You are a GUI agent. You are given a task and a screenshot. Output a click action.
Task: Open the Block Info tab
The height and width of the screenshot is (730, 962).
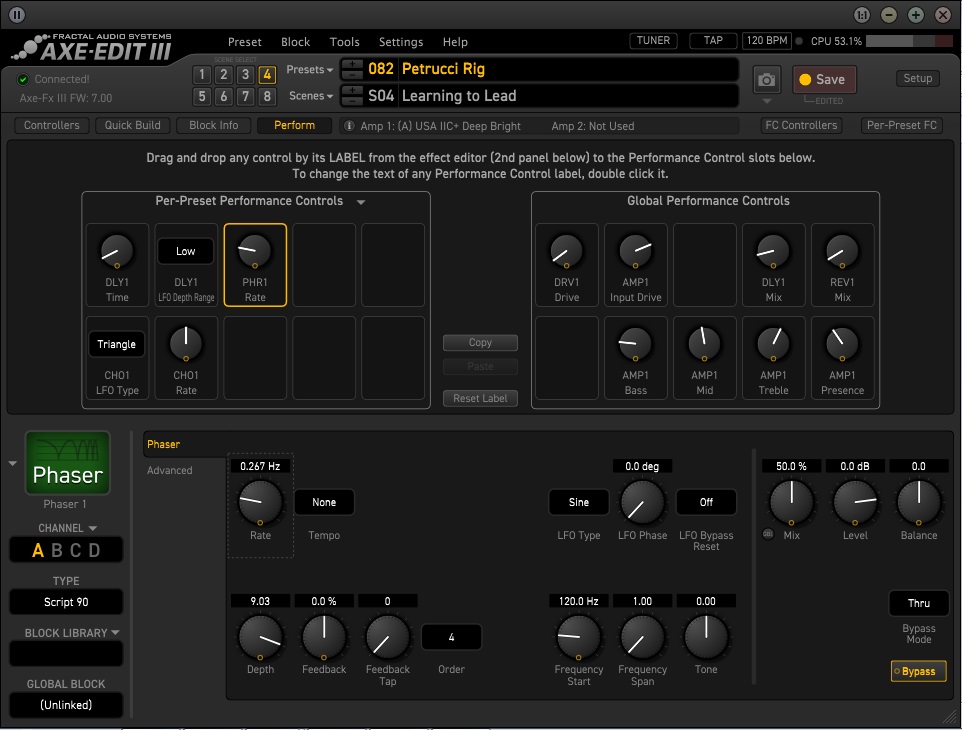click(x=214, y=125)
